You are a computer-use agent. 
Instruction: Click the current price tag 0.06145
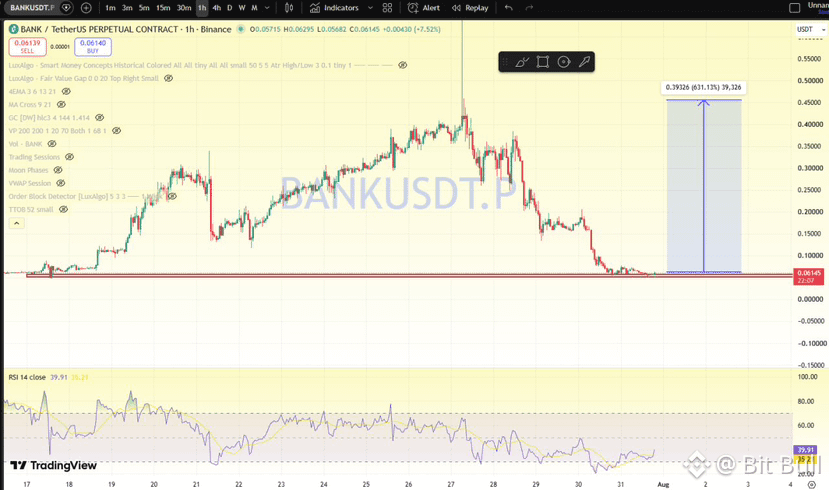tap(809, 276)
